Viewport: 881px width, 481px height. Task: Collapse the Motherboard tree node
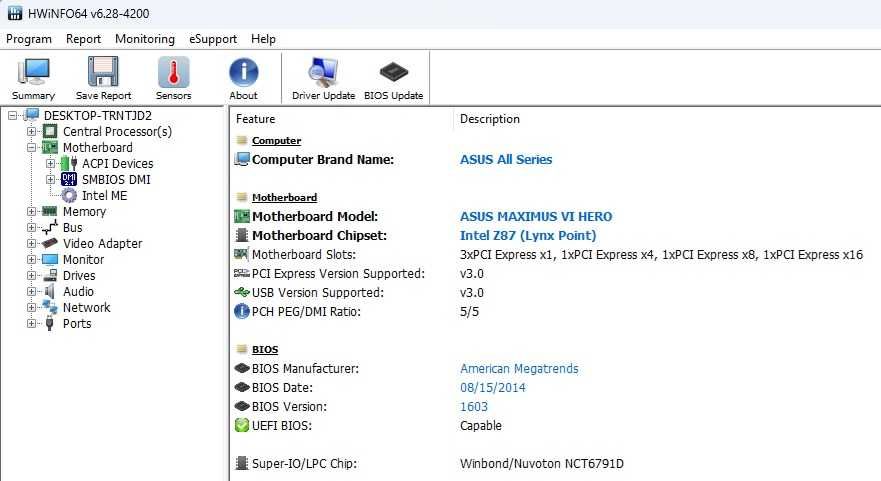pos(31,147)
